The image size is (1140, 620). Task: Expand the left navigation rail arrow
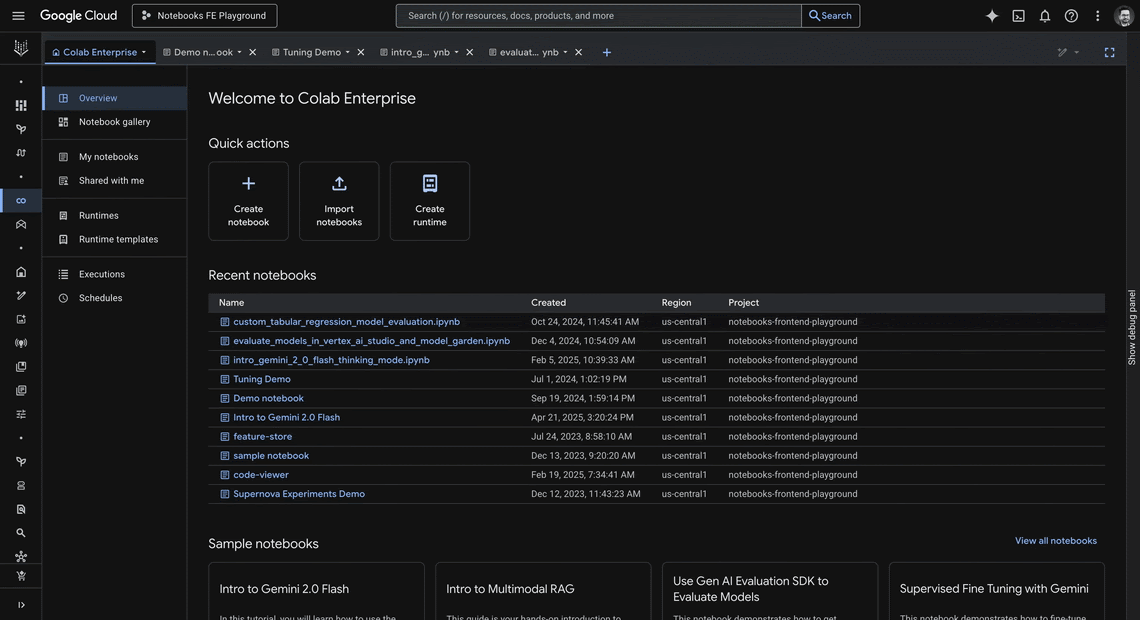point(21,605)
